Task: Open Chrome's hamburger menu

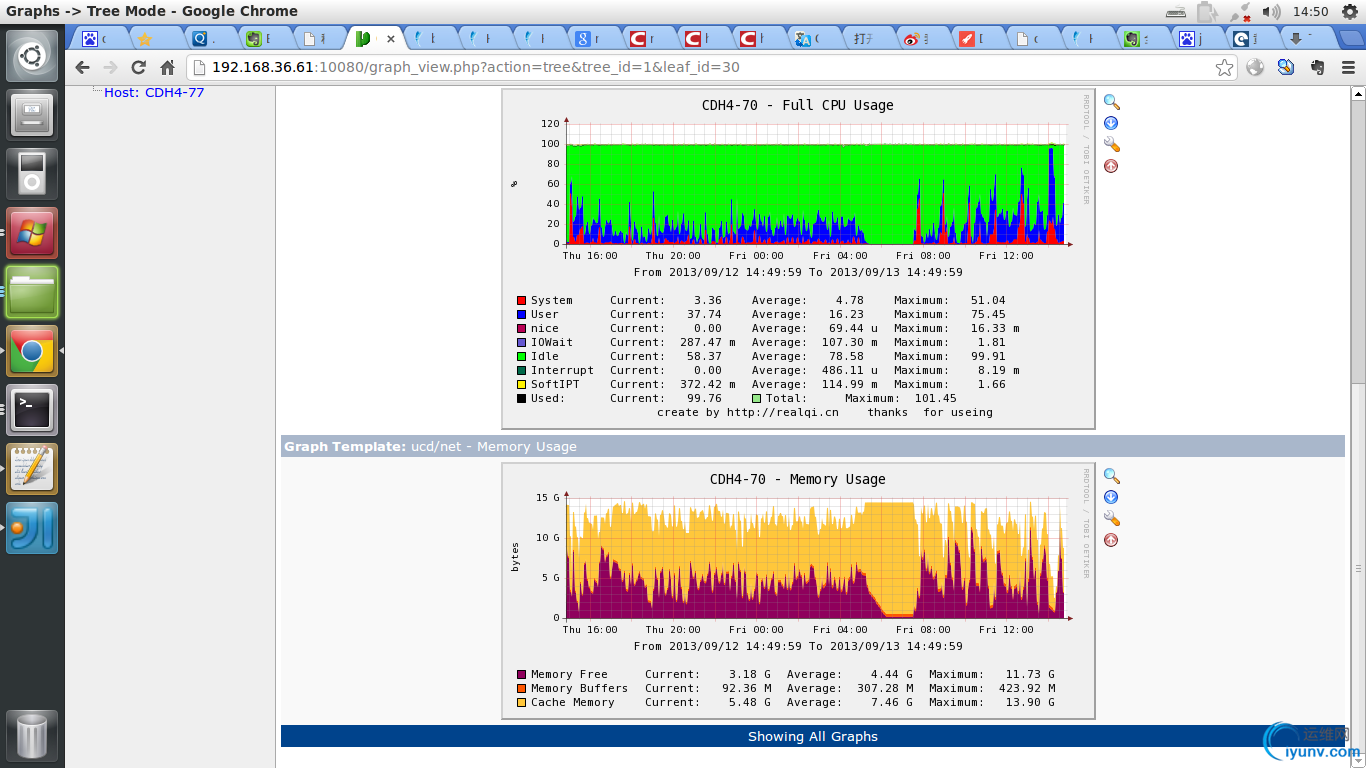Action: click(x=1348, y=67)
